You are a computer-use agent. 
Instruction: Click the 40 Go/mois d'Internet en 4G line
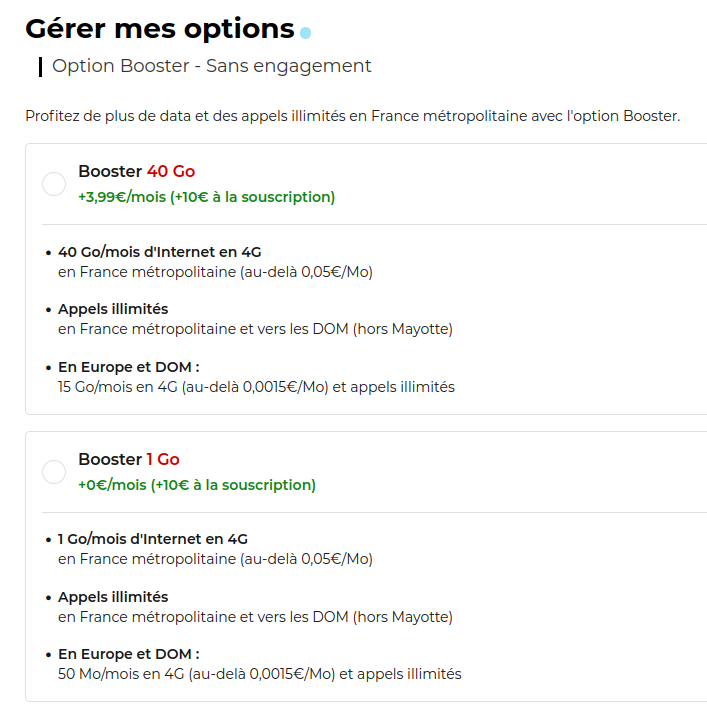pyautogui.click(x=160, y=252)
